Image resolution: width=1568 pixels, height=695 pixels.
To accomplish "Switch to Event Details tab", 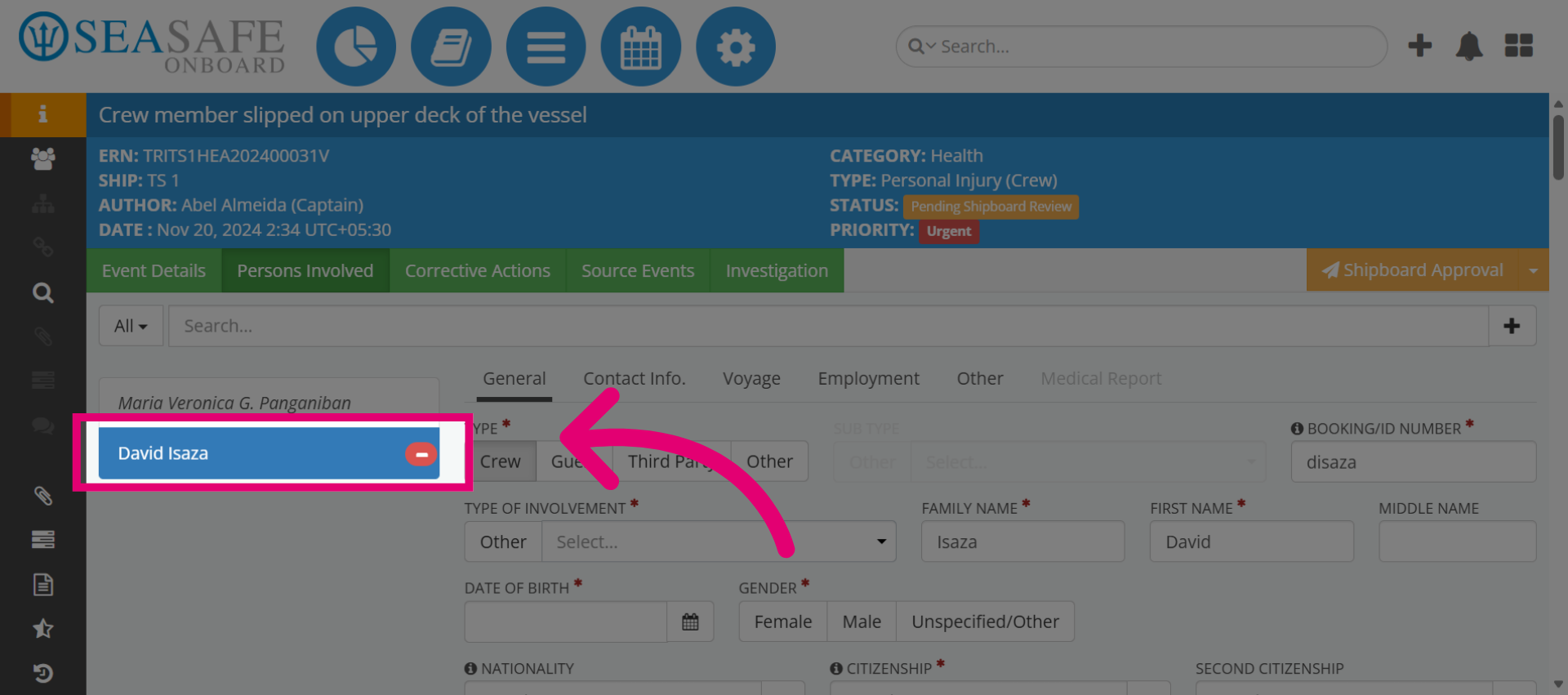I will 154,270.
